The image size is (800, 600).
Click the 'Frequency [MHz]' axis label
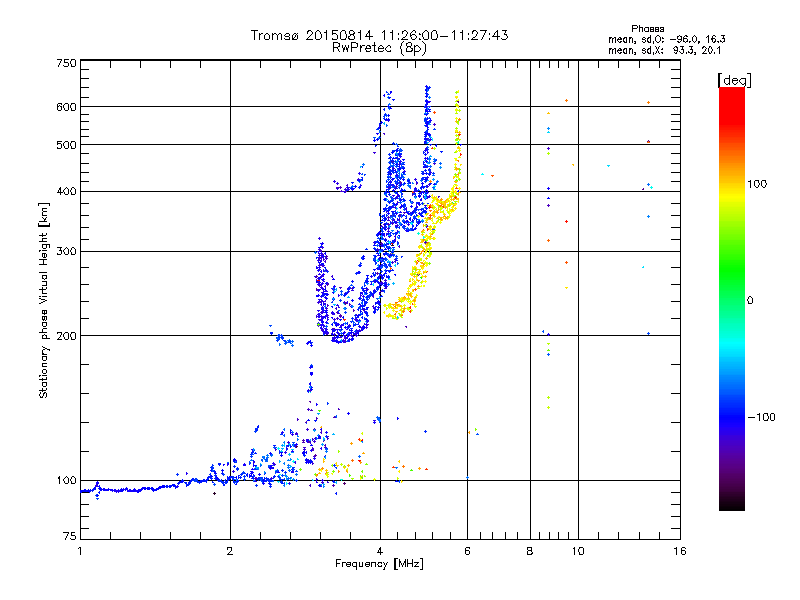(379, 564)
